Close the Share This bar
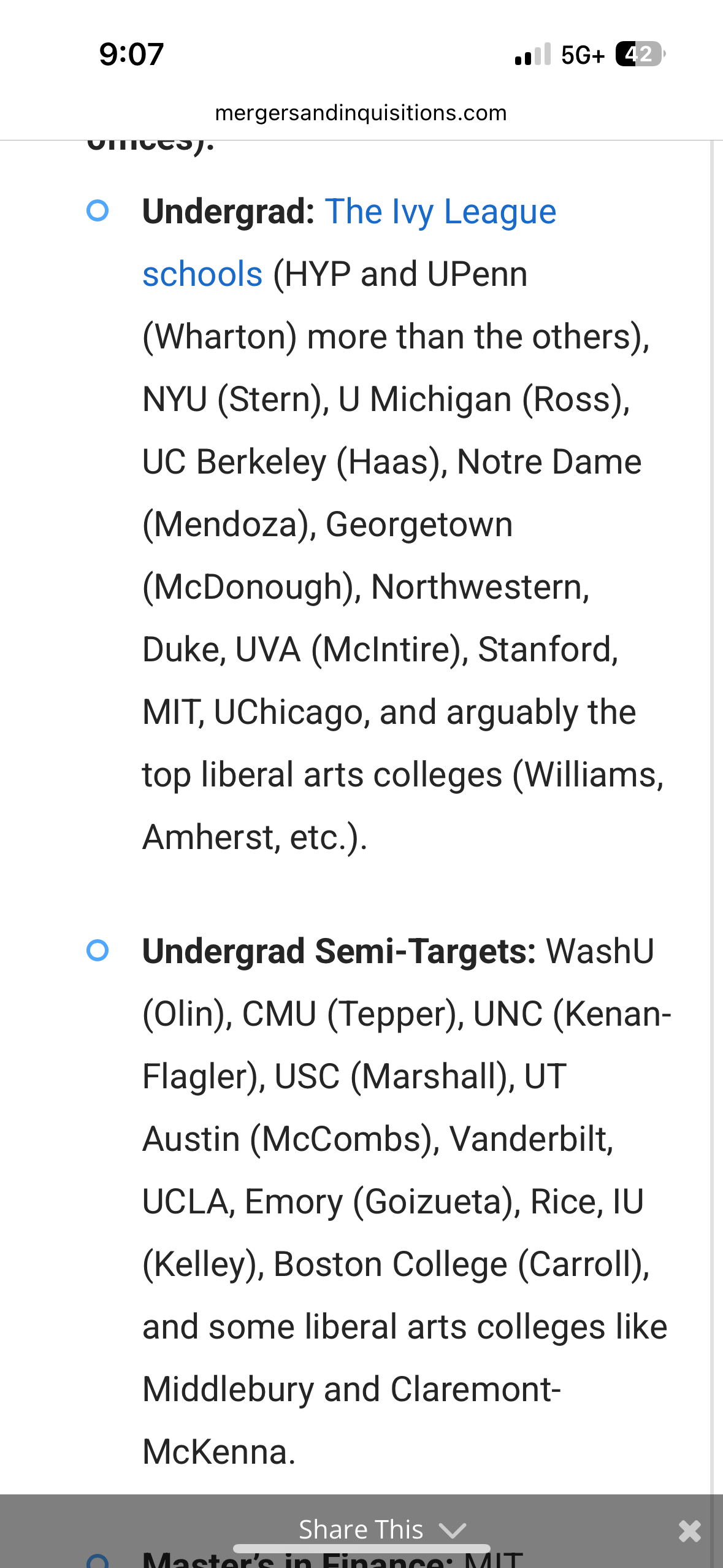This screenshot has width=723, height=1568. click(689, 1531)
